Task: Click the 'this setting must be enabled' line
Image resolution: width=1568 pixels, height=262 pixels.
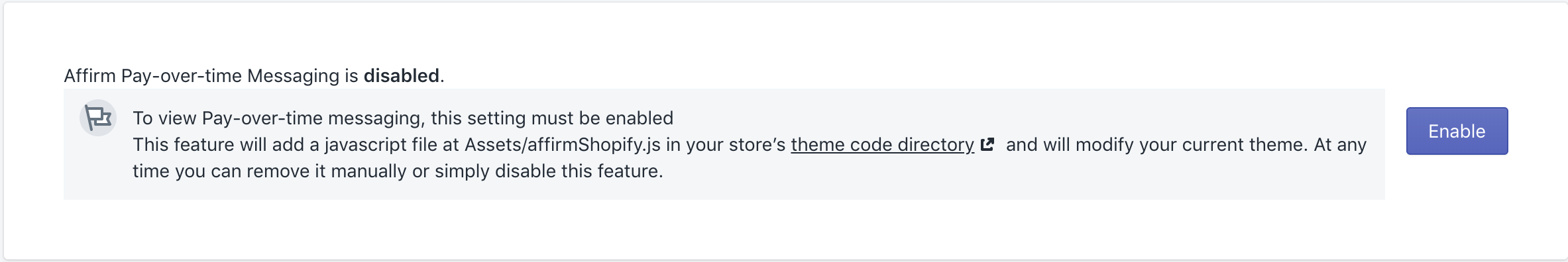Action: pyautogui.click(x=552, y=118)
